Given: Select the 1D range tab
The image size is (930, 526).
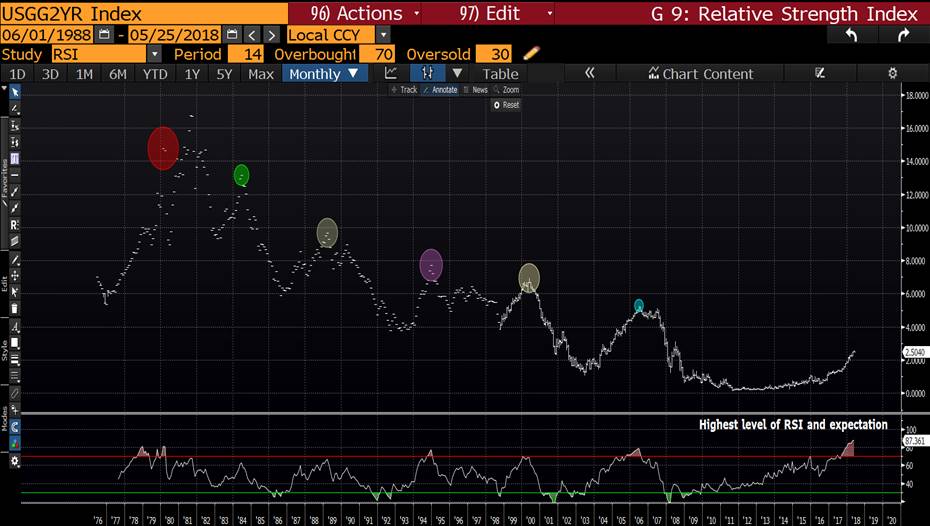Looking at the screenshot, I should click(x=17, y=74).
